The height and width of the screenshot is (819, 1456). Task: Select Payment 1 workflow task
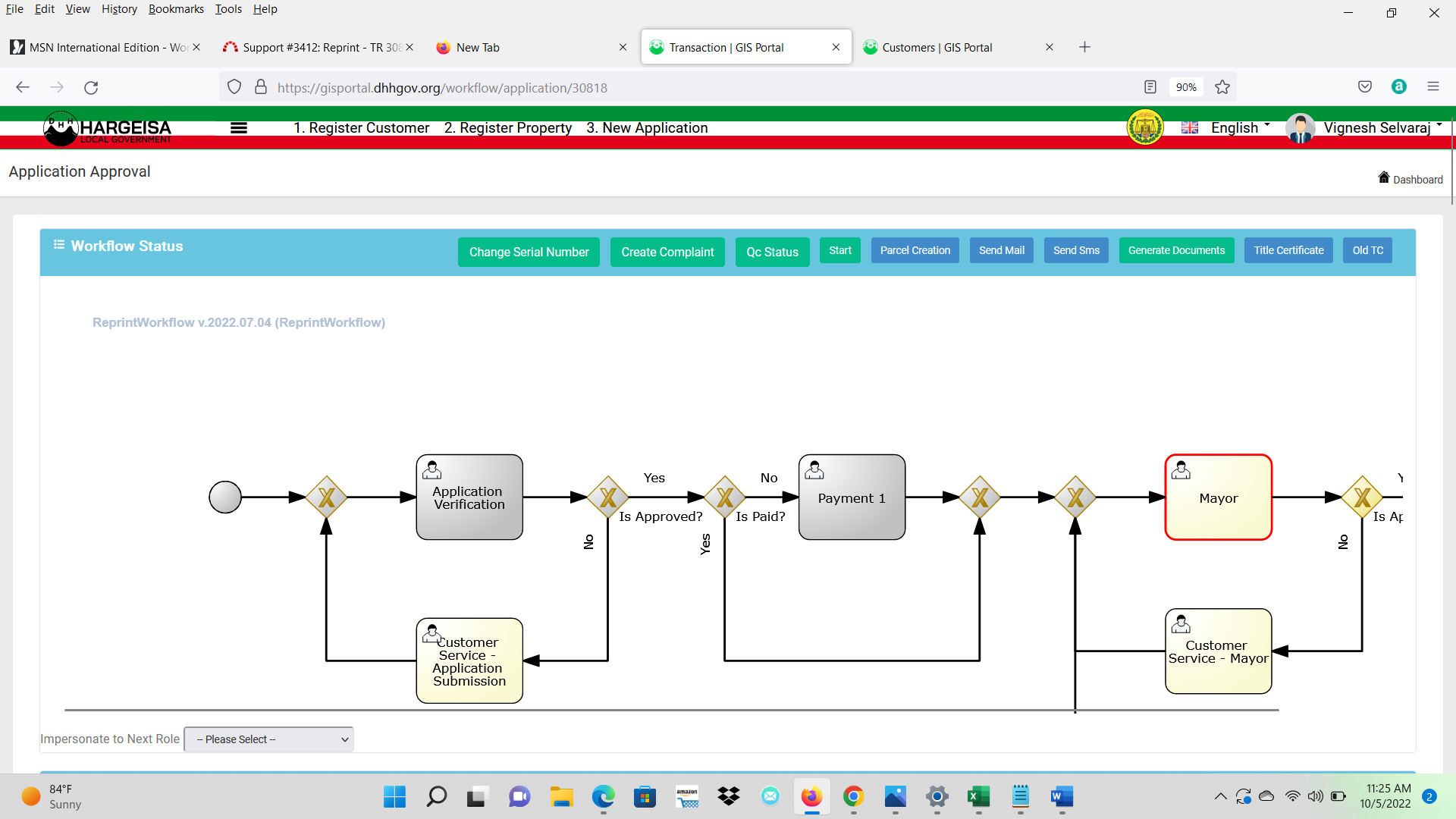[852, 497]
